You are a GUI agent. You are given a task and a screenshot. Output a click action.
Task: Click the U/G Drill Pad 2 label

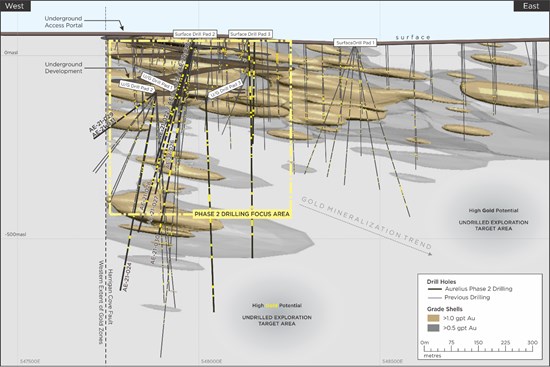(137, 86)
